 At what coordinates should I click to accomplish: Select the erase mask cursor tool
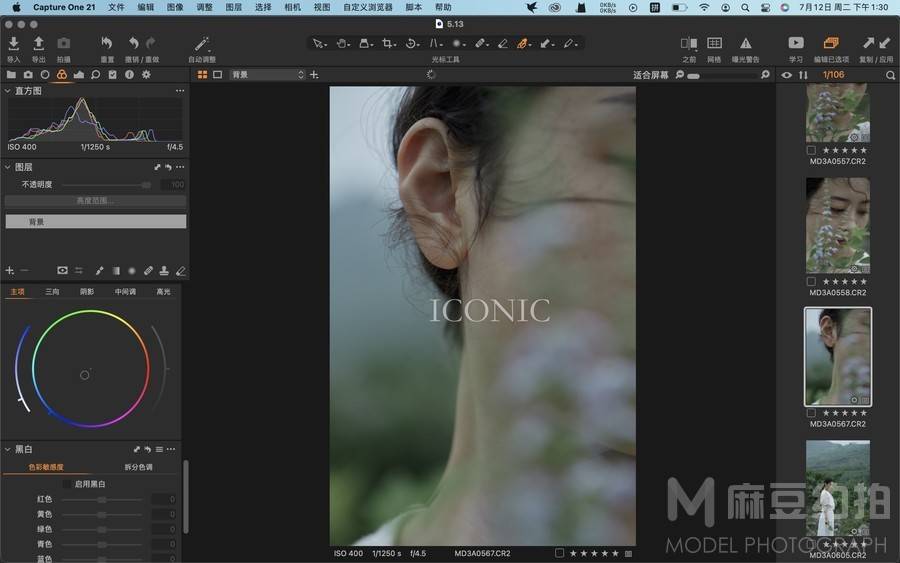tap(502, 44)
